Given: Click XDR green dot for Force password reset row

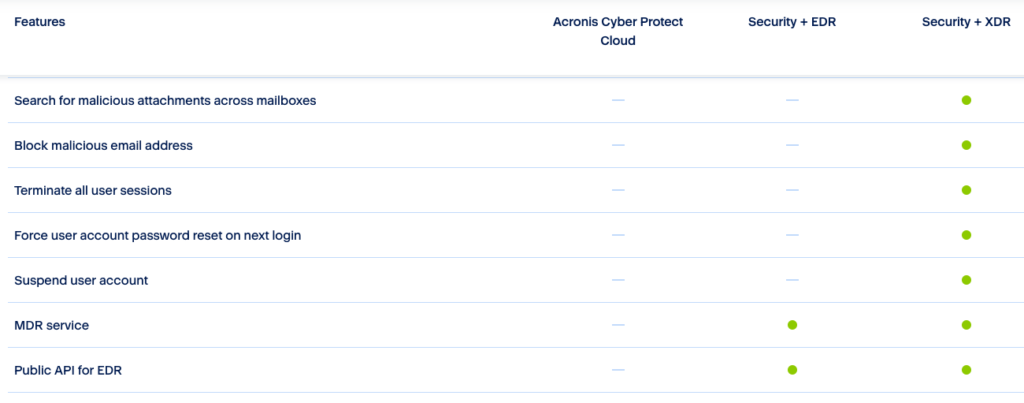Looking at the screenshot, I should coord(966,235).
